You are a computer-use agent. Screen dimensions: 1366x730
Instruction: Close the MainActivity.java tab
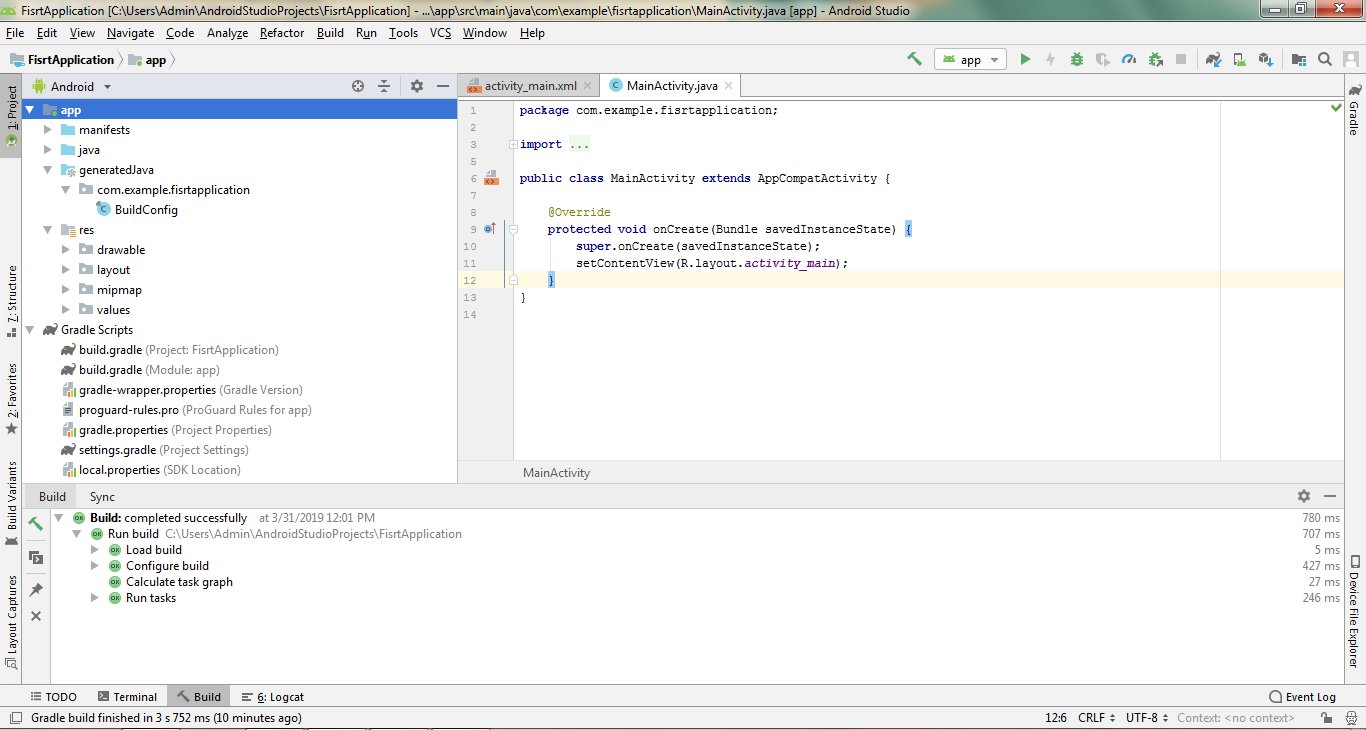pyautogui.click(x=729, y=86)
